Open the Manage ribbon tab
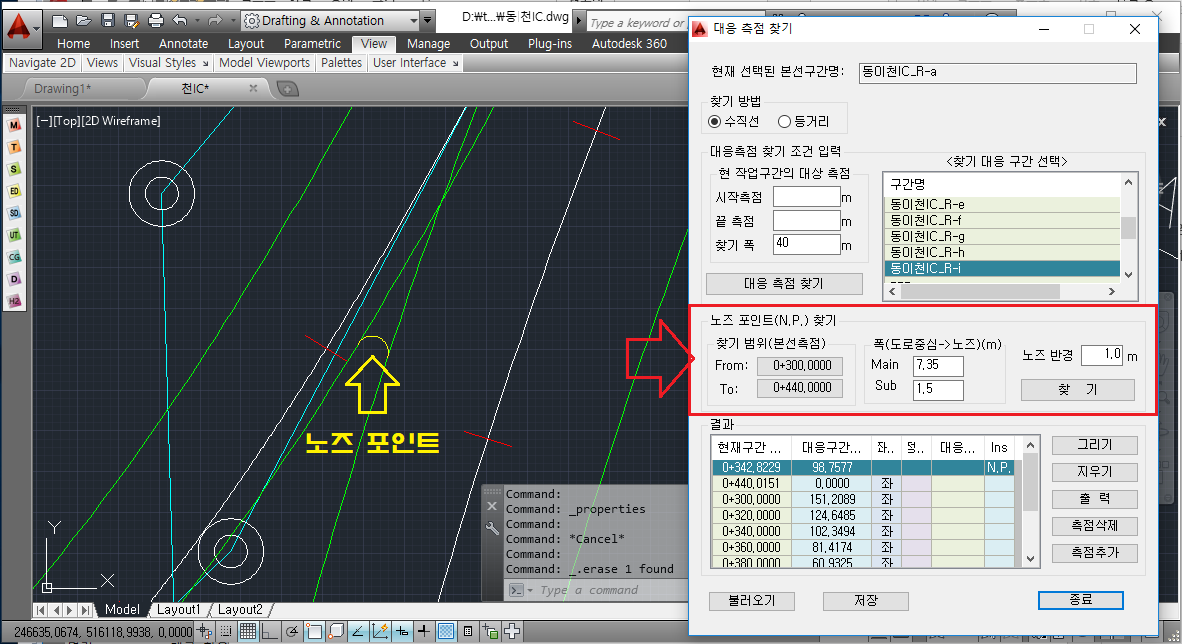This screenshot has height=644, width=1182. tap(428, 44)
